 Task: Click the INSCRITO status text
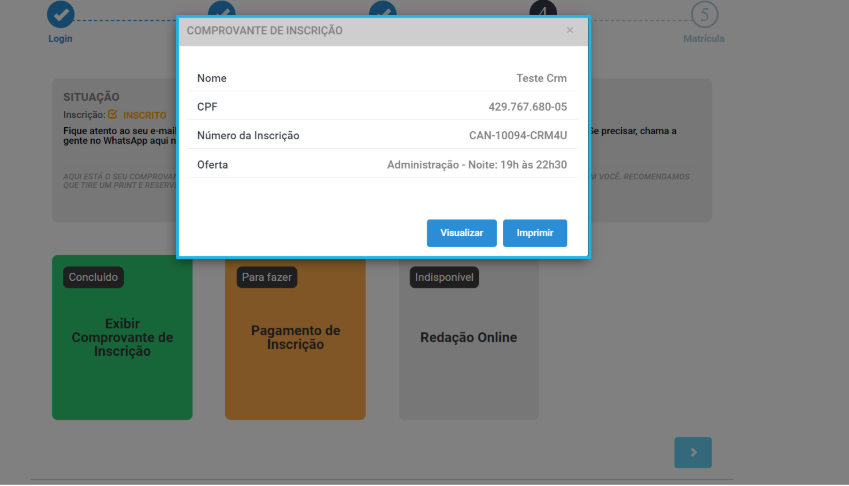click(144, 115)
